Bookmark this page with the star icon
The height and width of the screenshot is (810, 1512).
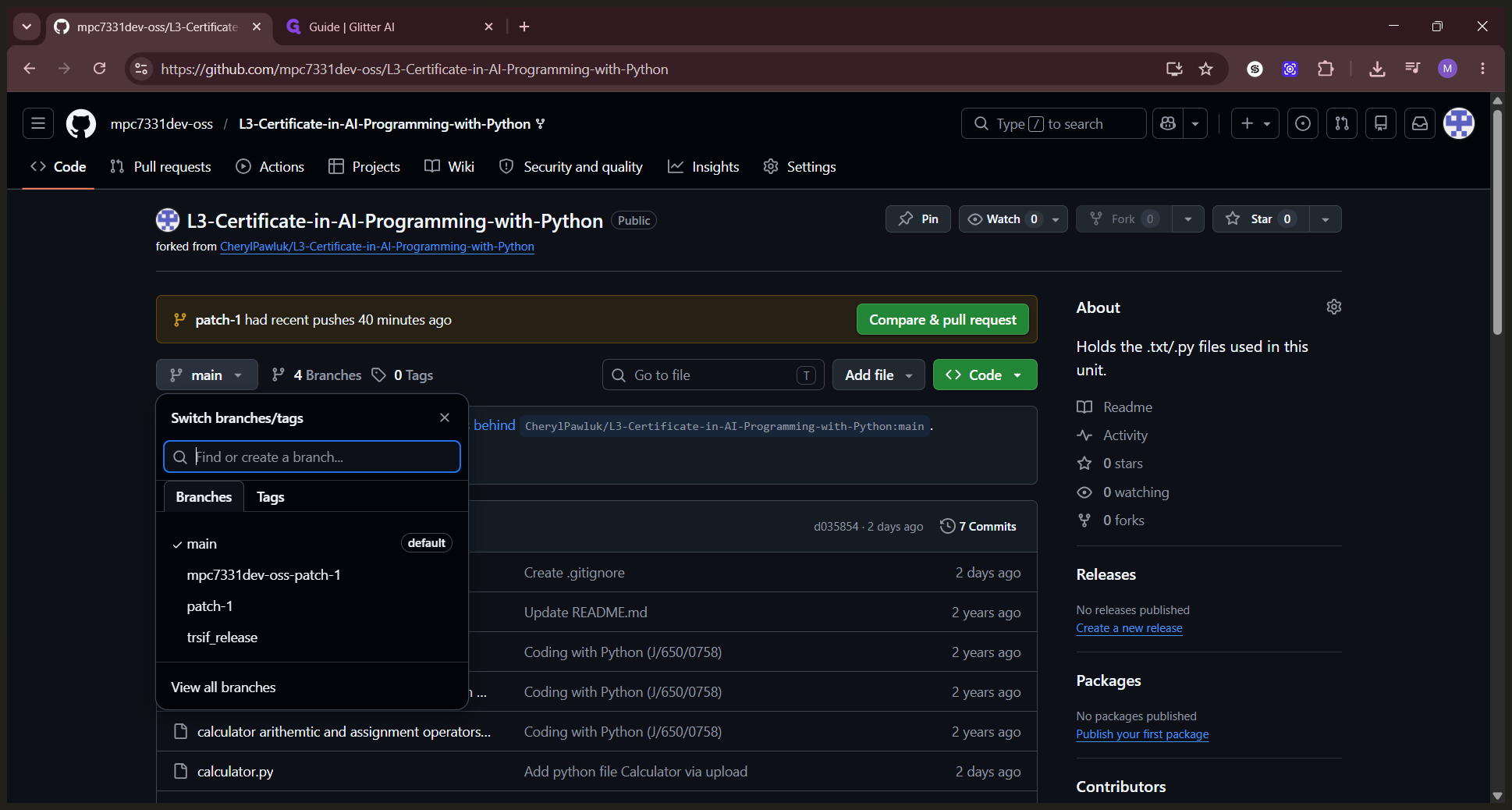click(1206, 69)
